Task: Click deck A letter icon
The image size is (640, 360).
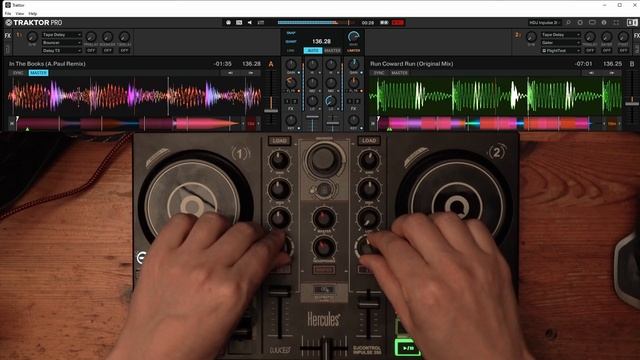Action: click(271, 64)
